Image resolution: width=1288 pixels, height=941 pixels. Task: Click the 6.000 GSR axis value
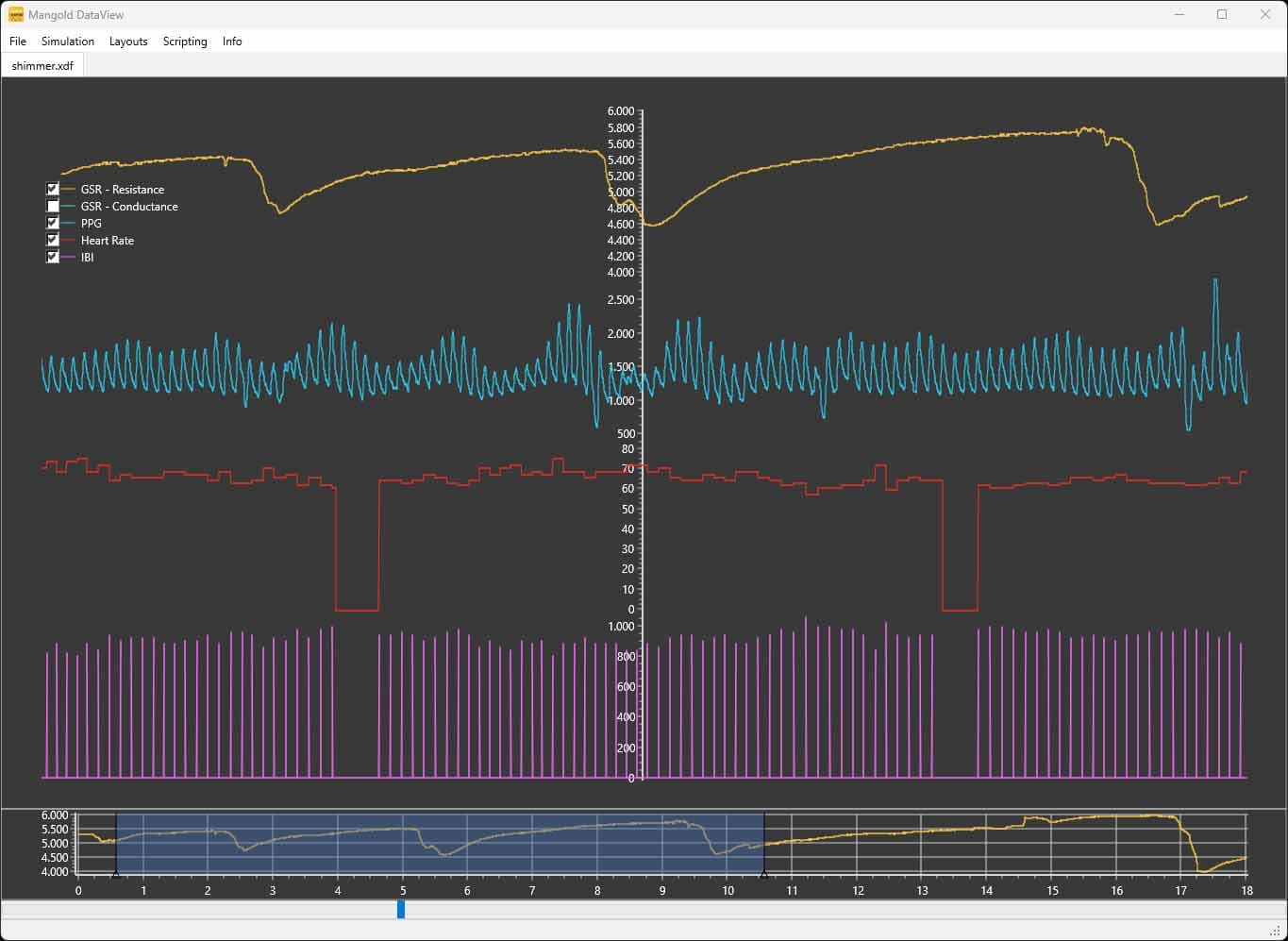point(621,111)
